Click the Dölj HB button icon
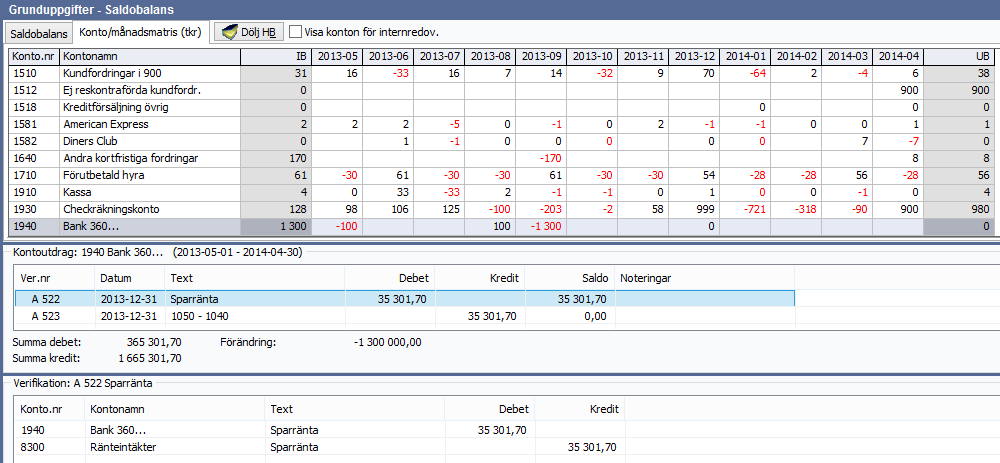 [230, 32]
